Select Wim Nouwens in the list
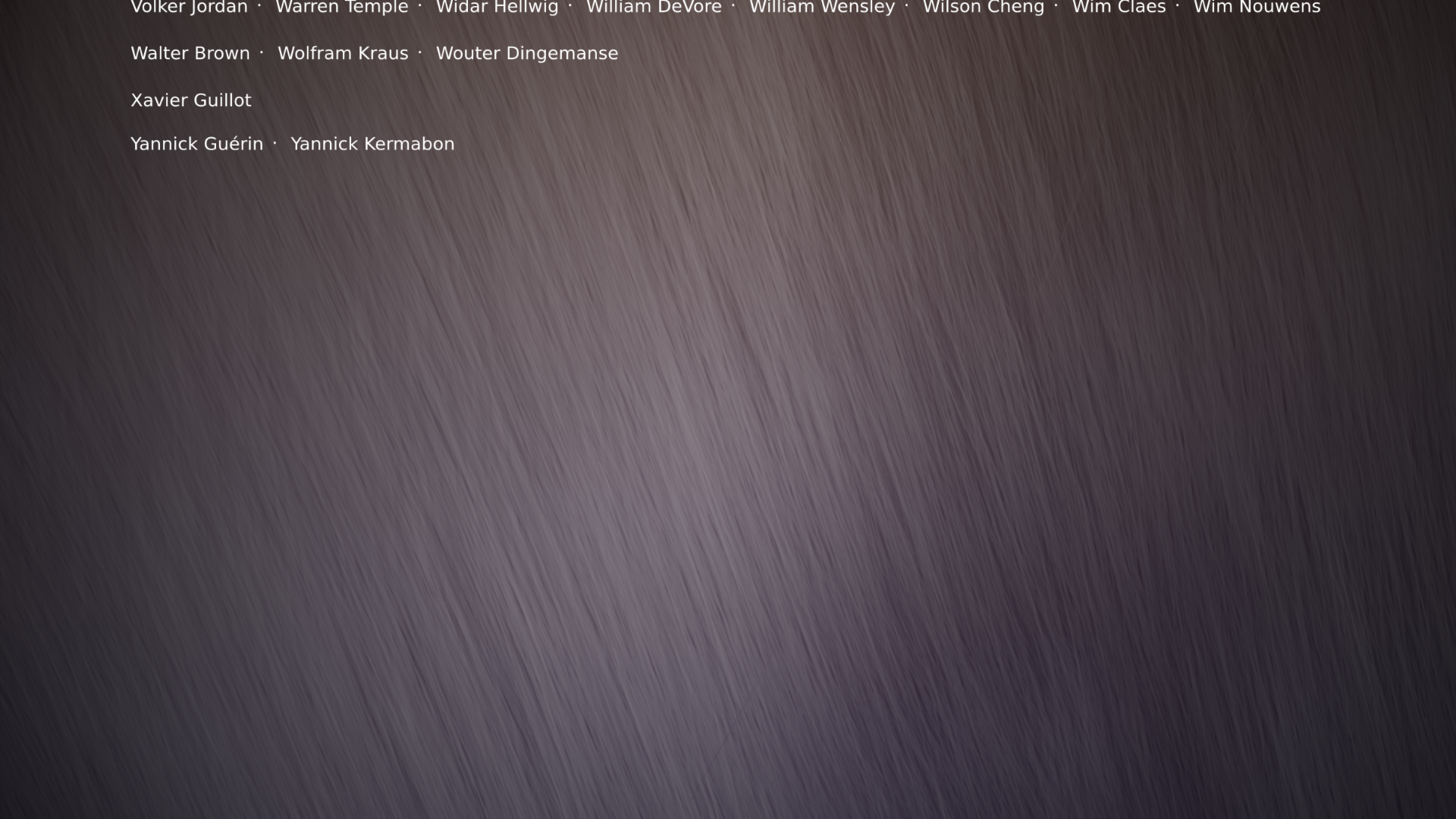The image size is (1456, 819). tap(1257, 7)
